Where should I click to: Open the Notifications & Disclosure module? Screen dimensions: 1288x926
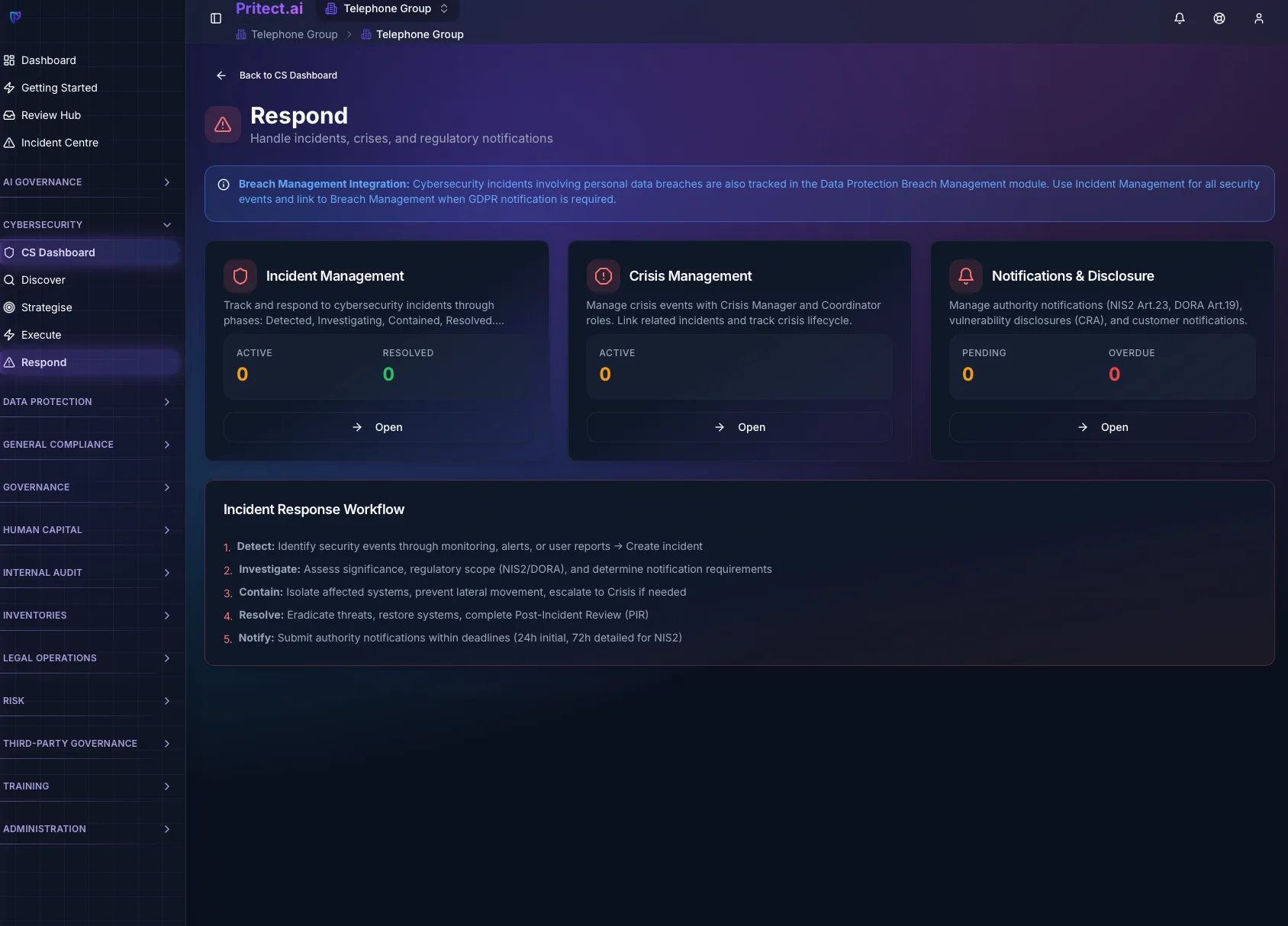pyautogui.click(x=1103, y=427)
